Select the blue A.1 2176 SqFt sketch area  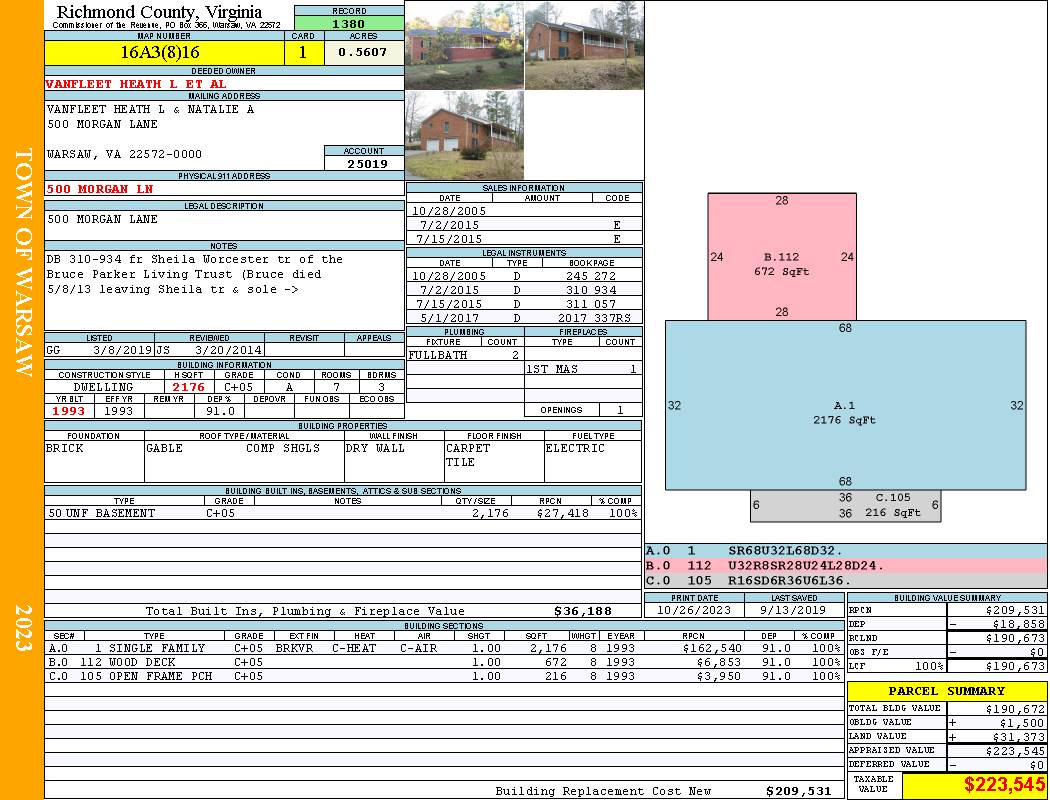pyautogui.click(x=845, y=406)
